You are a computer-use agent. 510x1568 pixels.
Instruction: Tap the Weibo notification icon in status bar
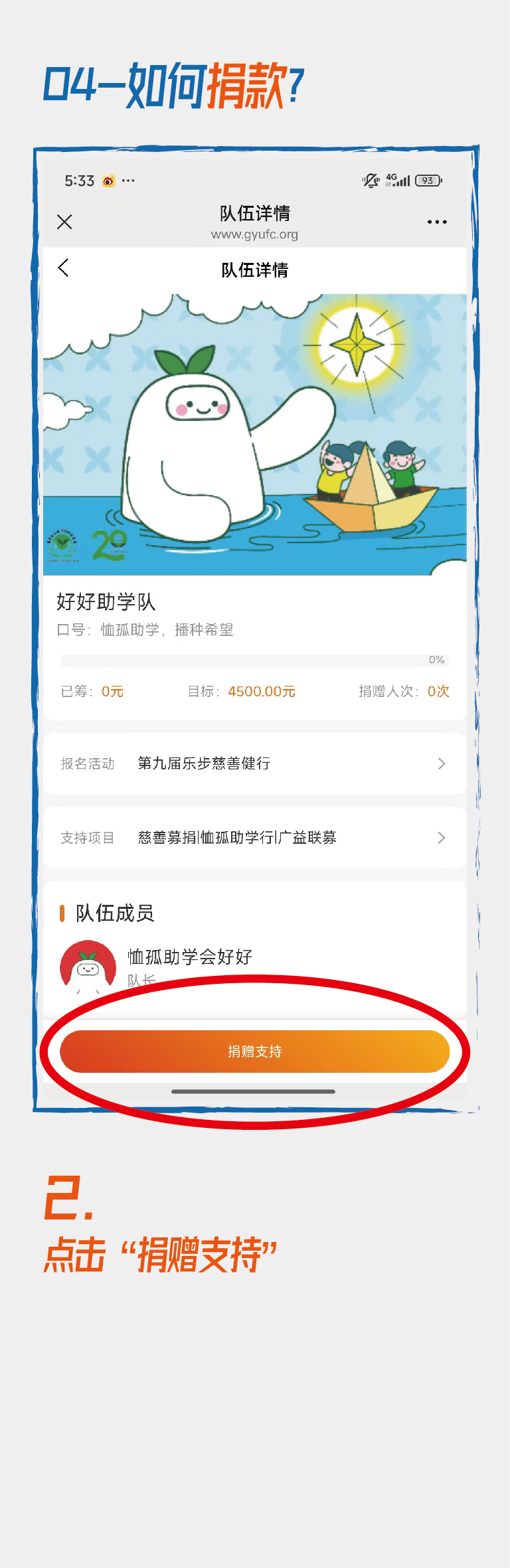[x=108, y=181]
